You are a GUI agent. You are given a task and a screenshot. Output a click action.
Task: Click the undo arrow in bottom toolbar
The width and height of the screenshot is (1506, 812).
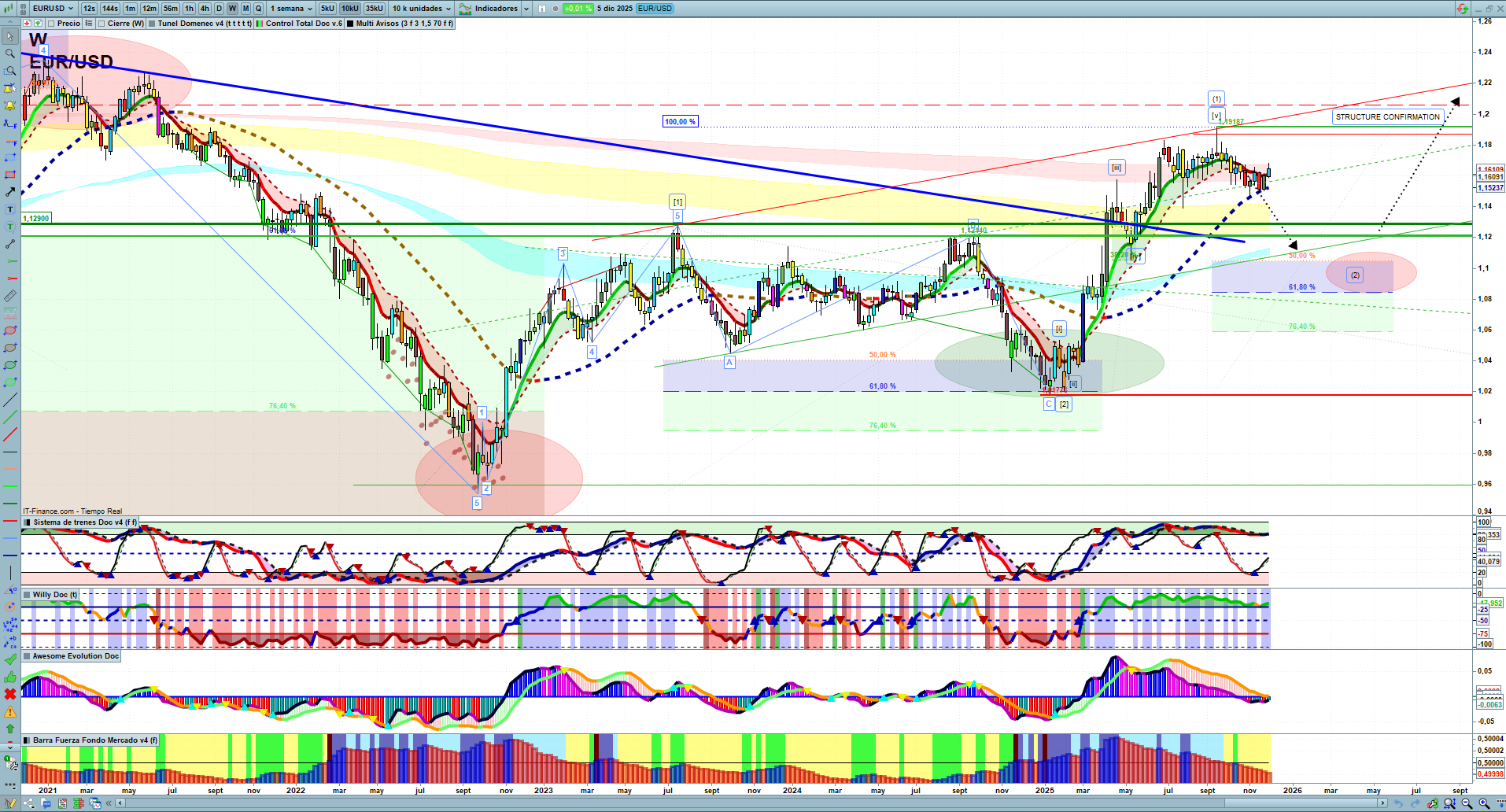click(x=1398, y=803)
